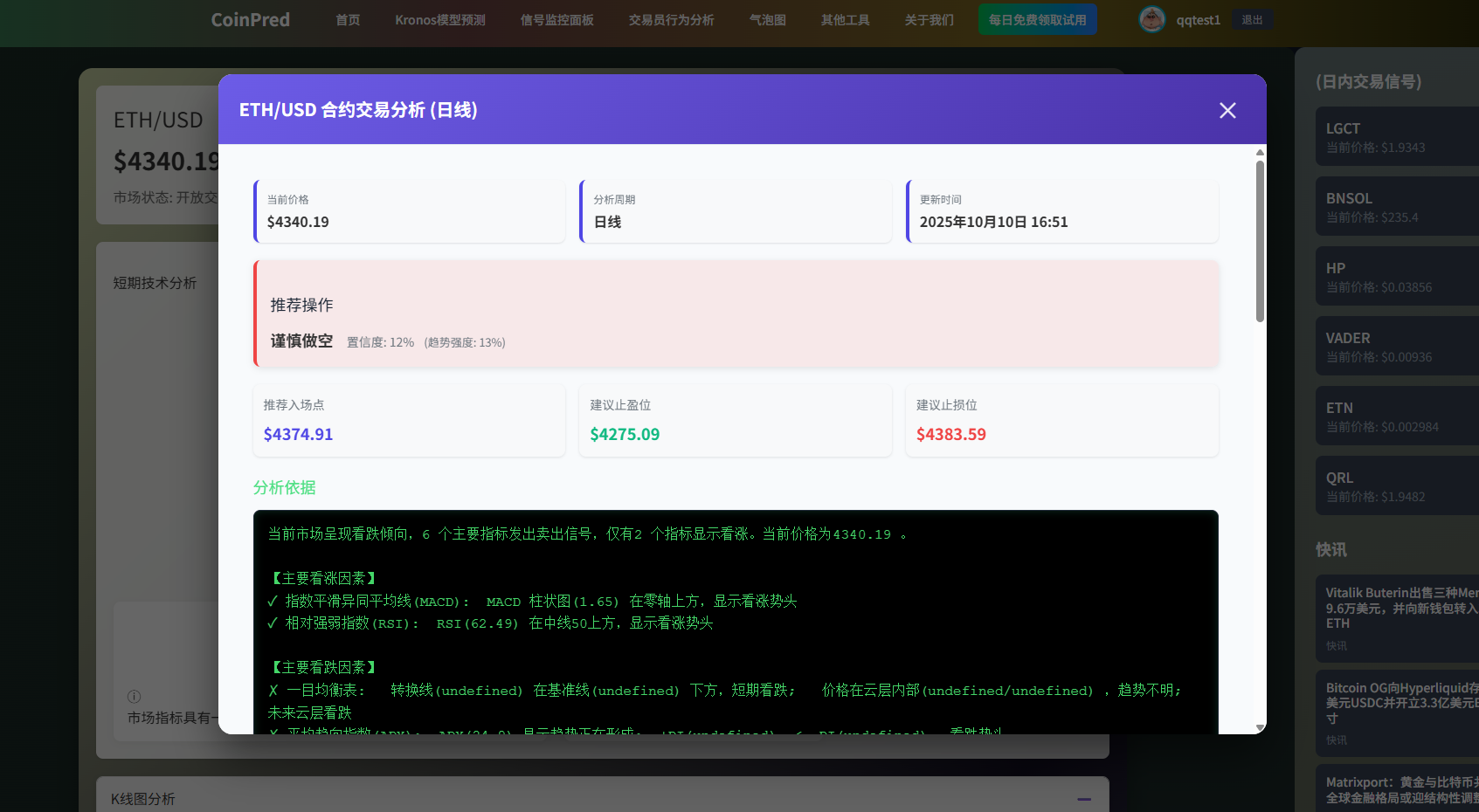Click the info icon beside market indicator note

pyautogui.click(x=134, y=696)
